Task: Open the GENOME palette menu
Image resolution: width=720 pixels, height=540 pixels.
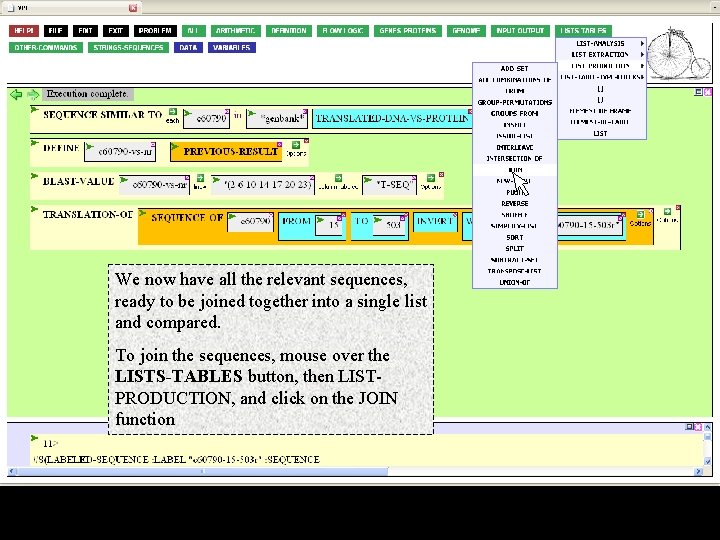Action: click(x=466, y=31)
